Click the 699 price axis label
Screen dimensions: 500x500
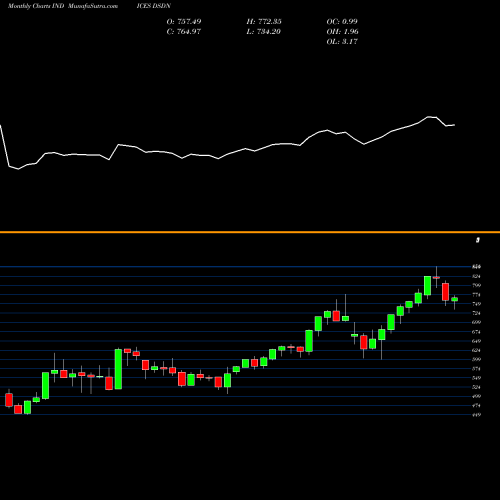point(476,322)
